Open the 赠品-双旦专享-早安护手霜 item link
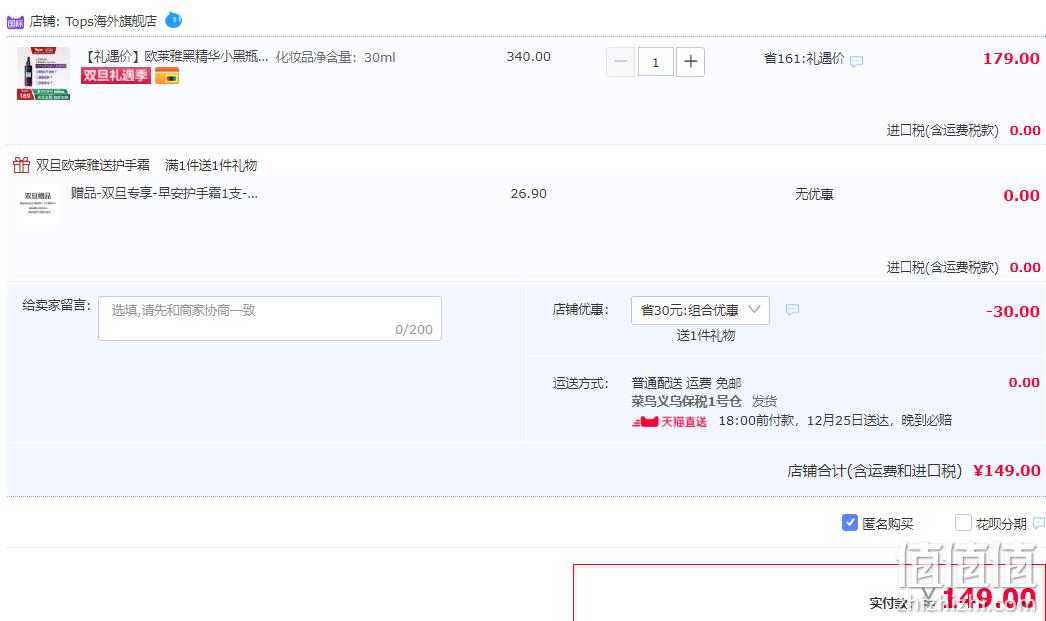Screen dimensions: 1046x621 (164, 193)
